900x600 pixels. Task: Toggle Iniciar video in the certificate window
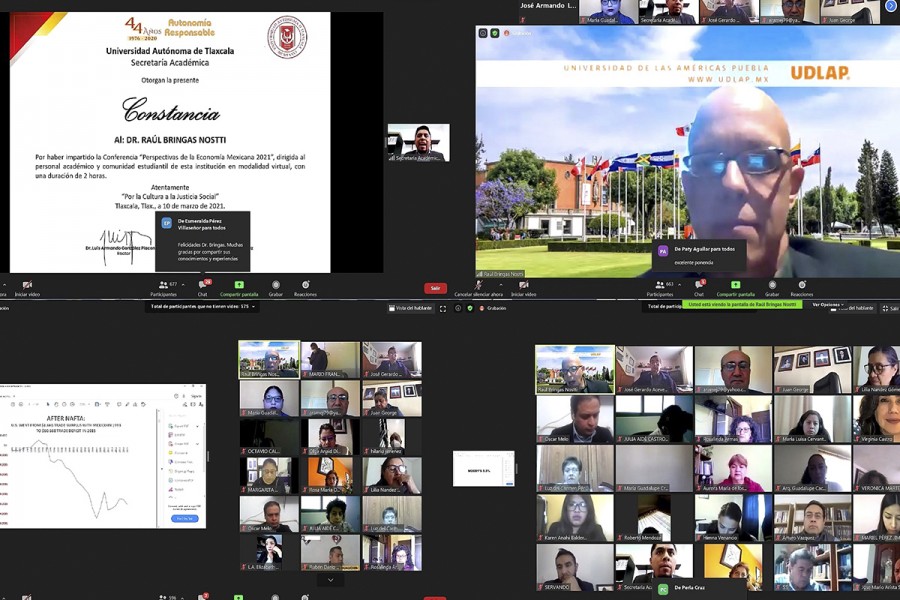(x=27, y=288)
